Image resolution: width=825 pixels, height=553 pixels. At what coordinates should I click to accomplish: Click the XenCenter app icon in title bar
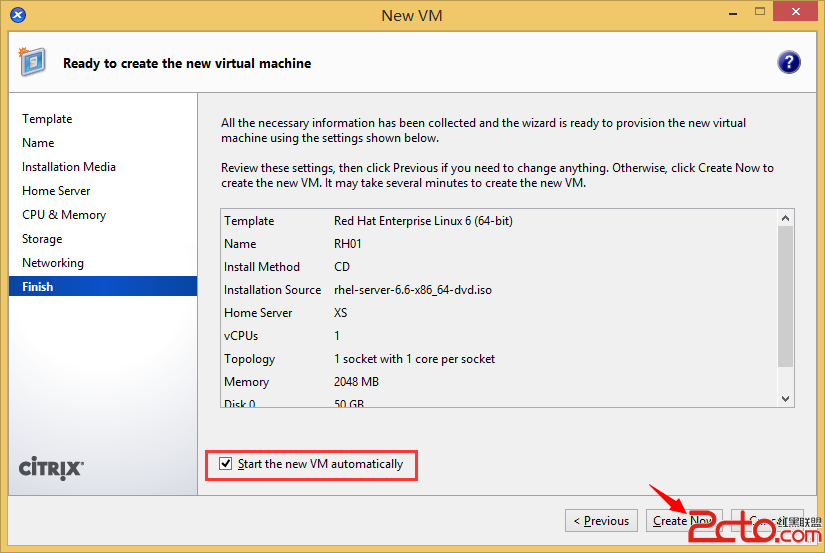pyautogui.click(x=18, y=15)
